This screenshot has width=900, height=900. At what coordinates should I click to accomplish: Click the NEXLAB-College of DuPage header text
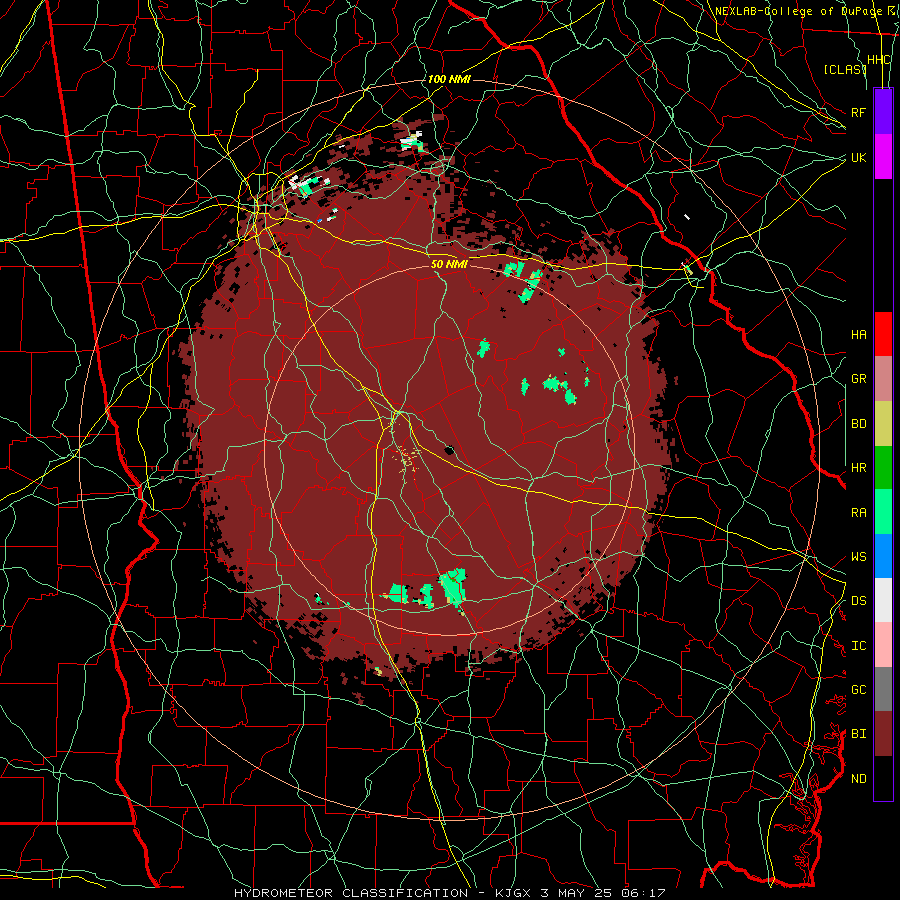click(798, 11)
